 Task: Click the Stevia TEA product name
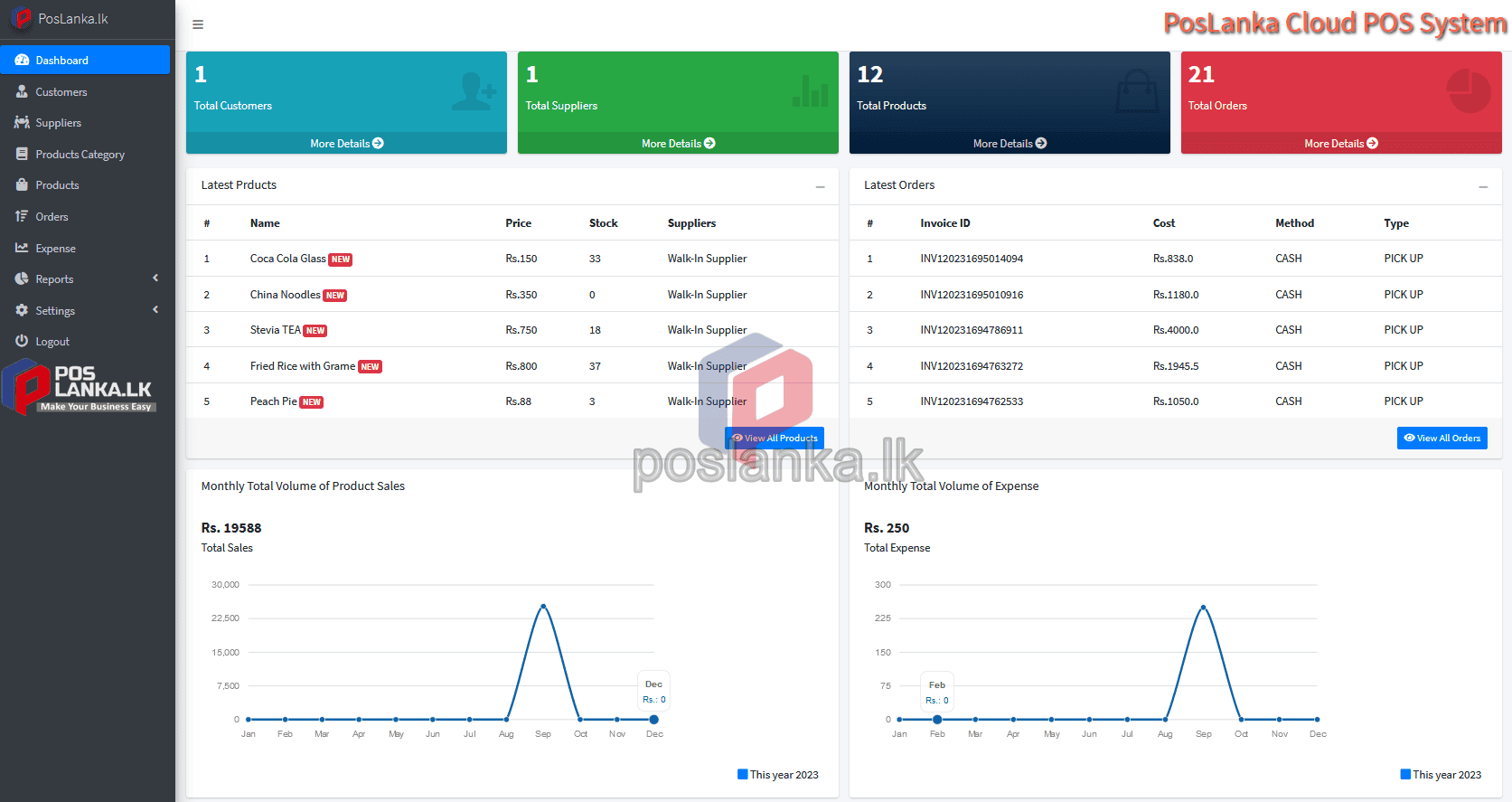[275, 330]
